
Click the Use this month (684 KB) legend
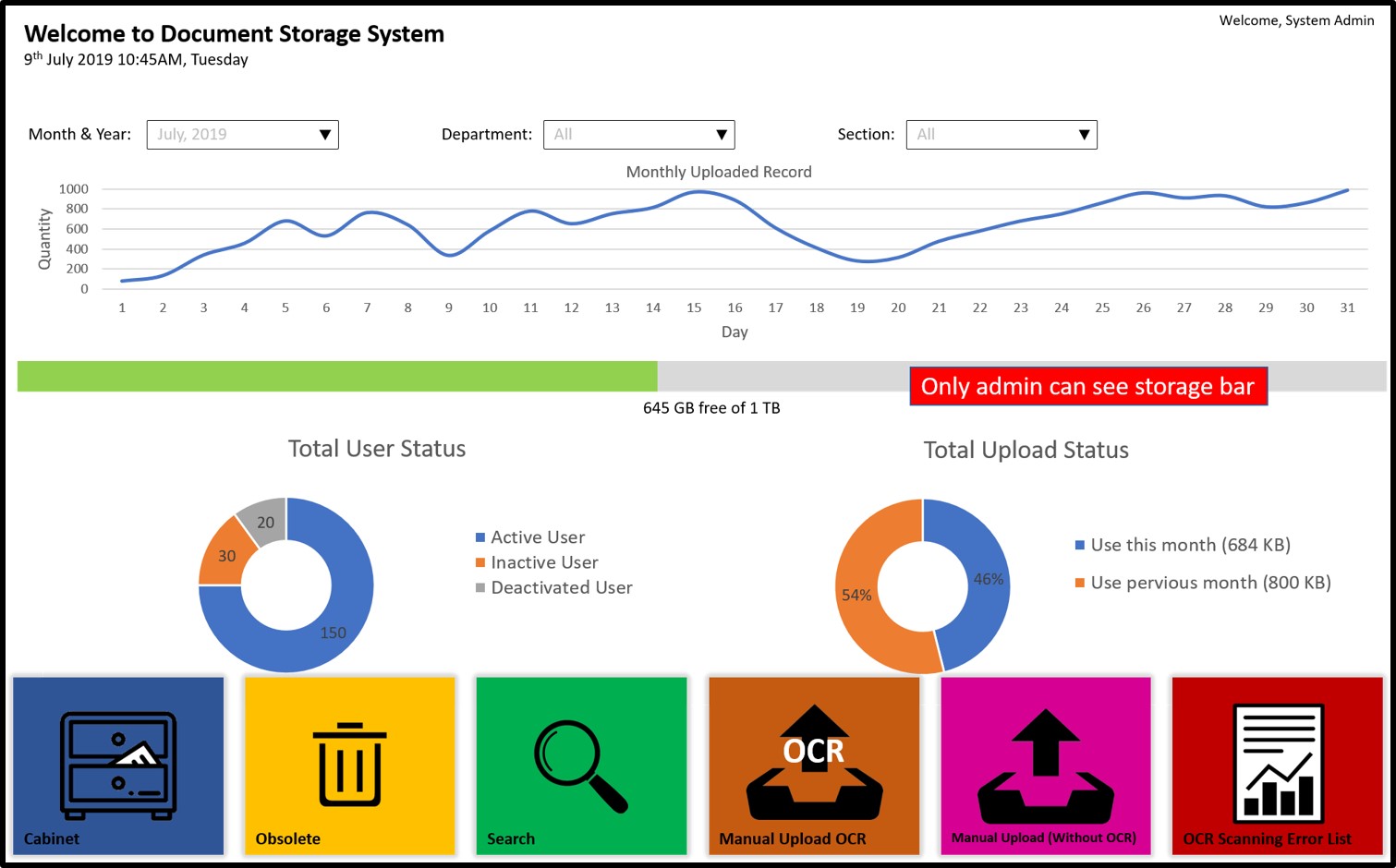[x=1189, y=545]
